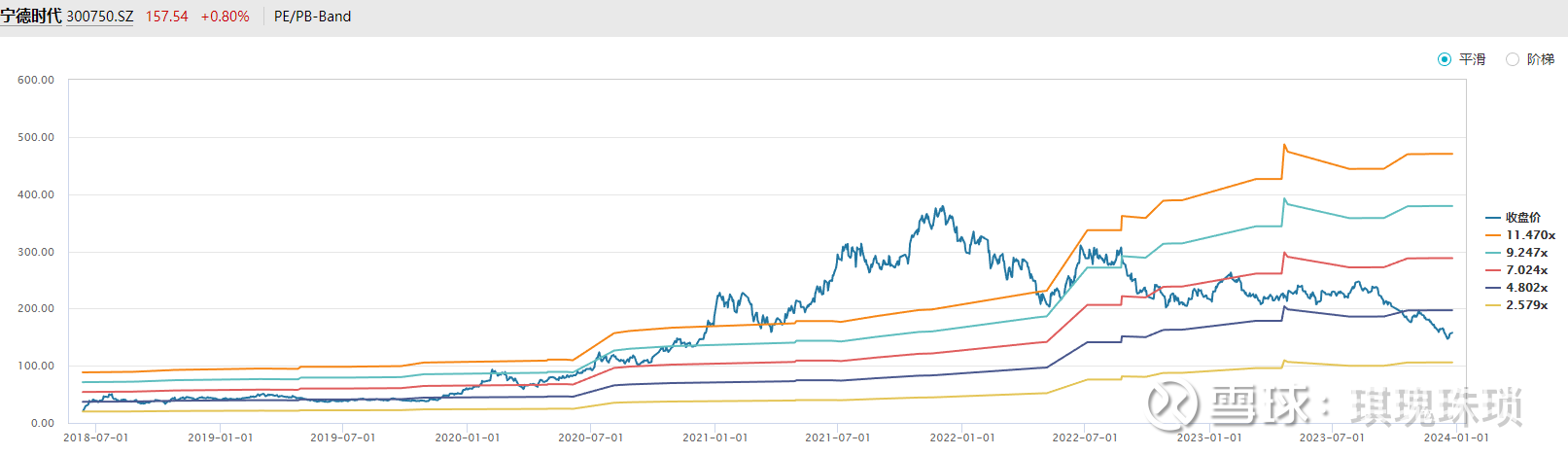Click the 2023-07-01 x-axis date
Image resolution: width=1568 pixels, height=455 pixels.
pyautogui.click(x=1331, y=437)
